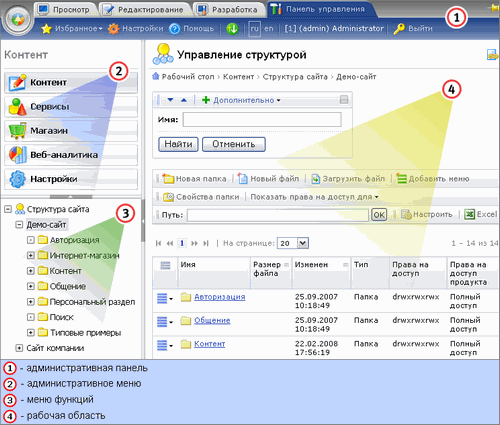
Task: Pin the admin panel with pushpin
Action: coord(494,8)
